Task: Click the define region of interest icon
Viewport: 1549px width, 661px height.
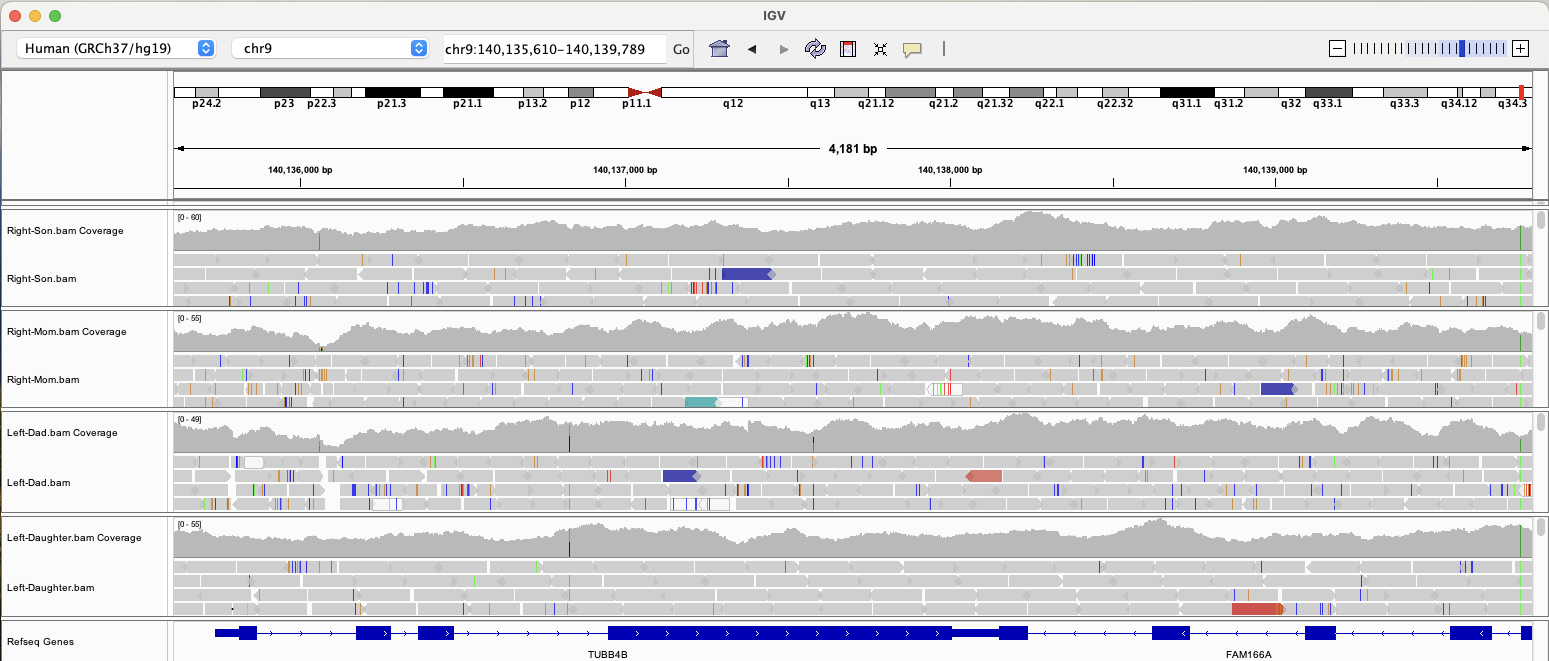Action: (x=848, y=49)
